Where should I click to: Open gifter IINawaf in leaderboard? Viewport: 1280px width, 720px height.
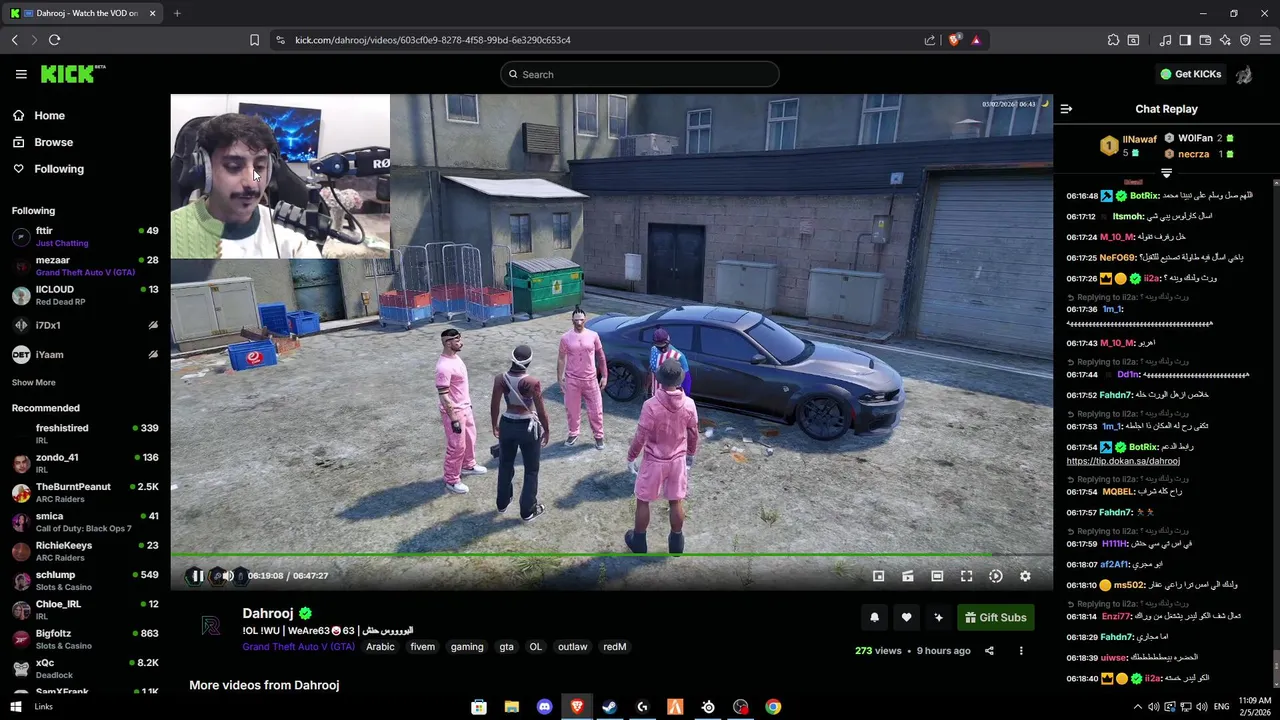pos(1139,139)
